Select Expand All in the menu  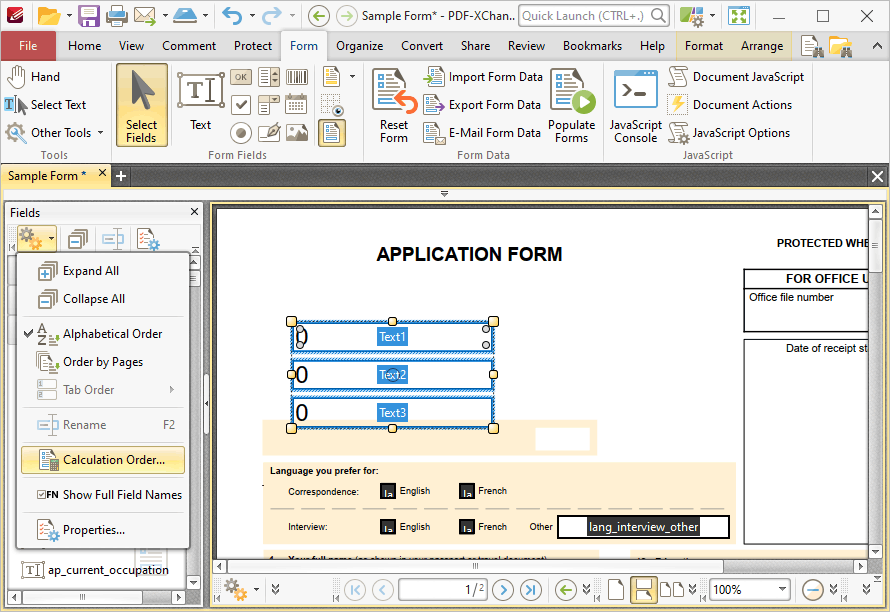[x=103, y=271]
